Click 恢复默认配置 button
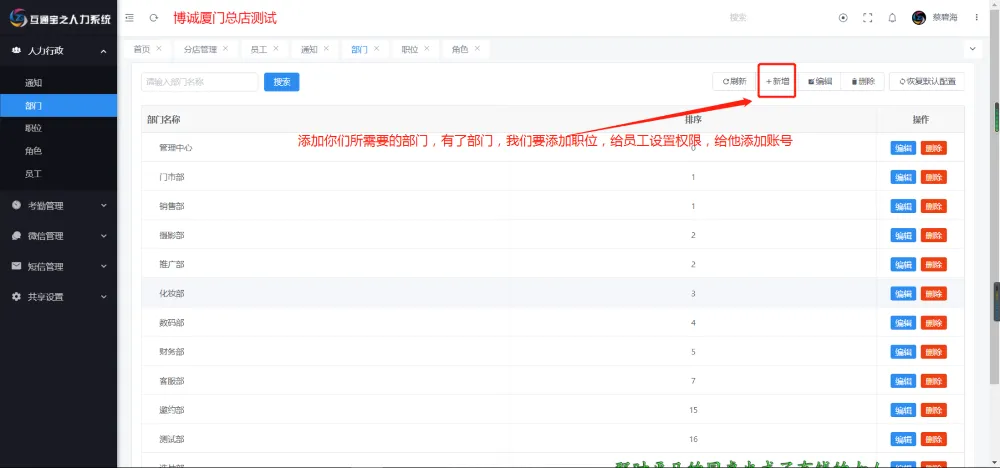 (927, 82)
